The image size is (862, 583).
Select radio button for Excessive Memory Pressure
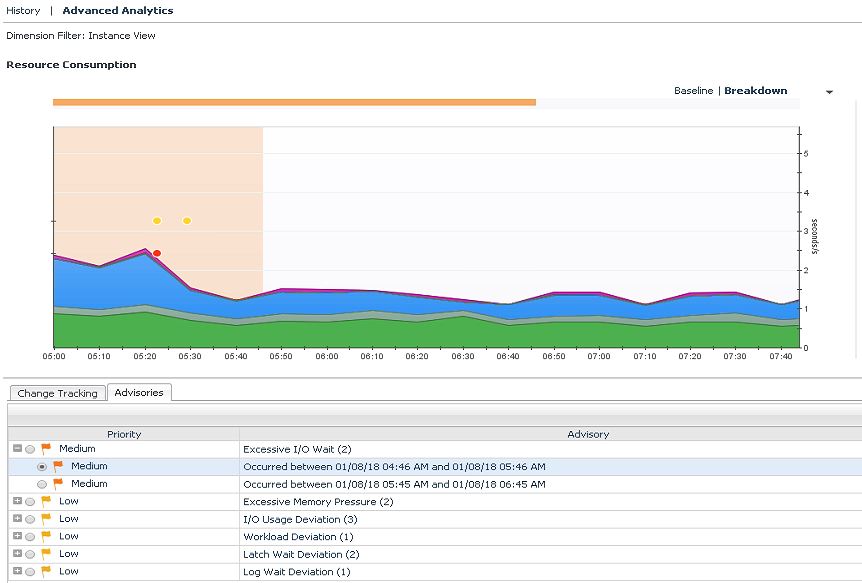[30, 502]
